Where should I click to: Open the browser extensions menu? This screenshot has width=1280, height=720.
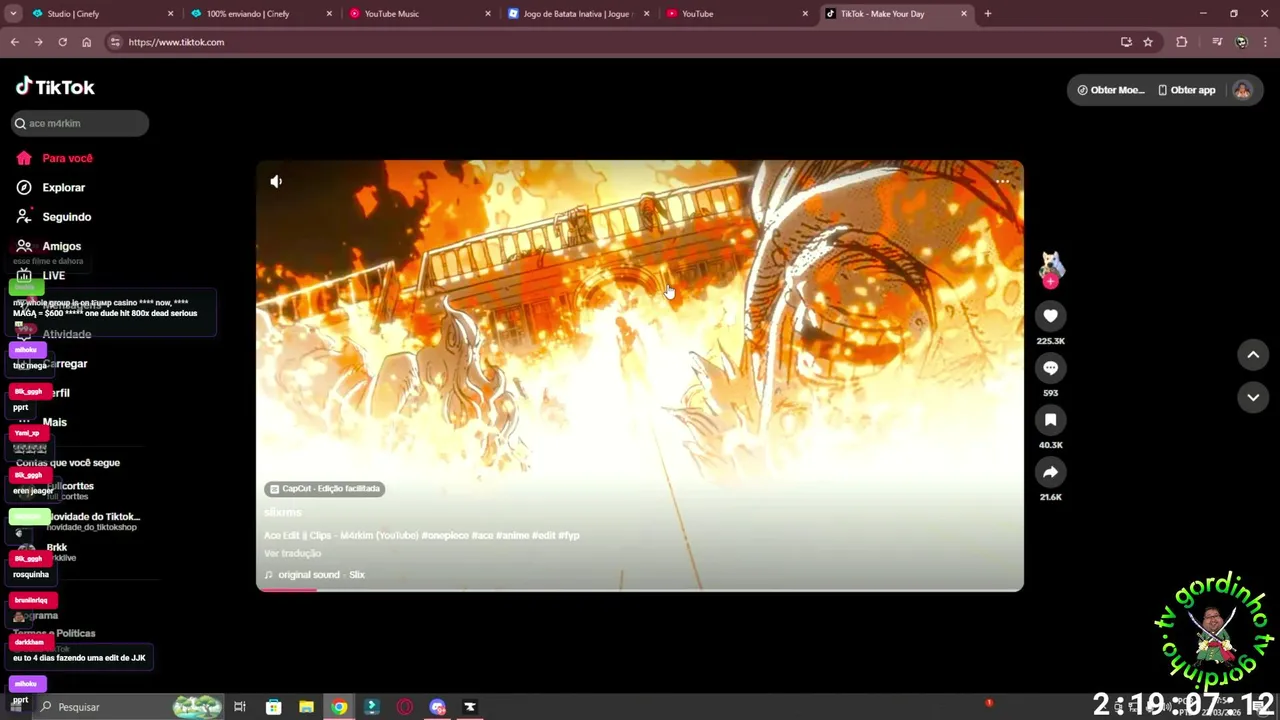point(1182,42)
